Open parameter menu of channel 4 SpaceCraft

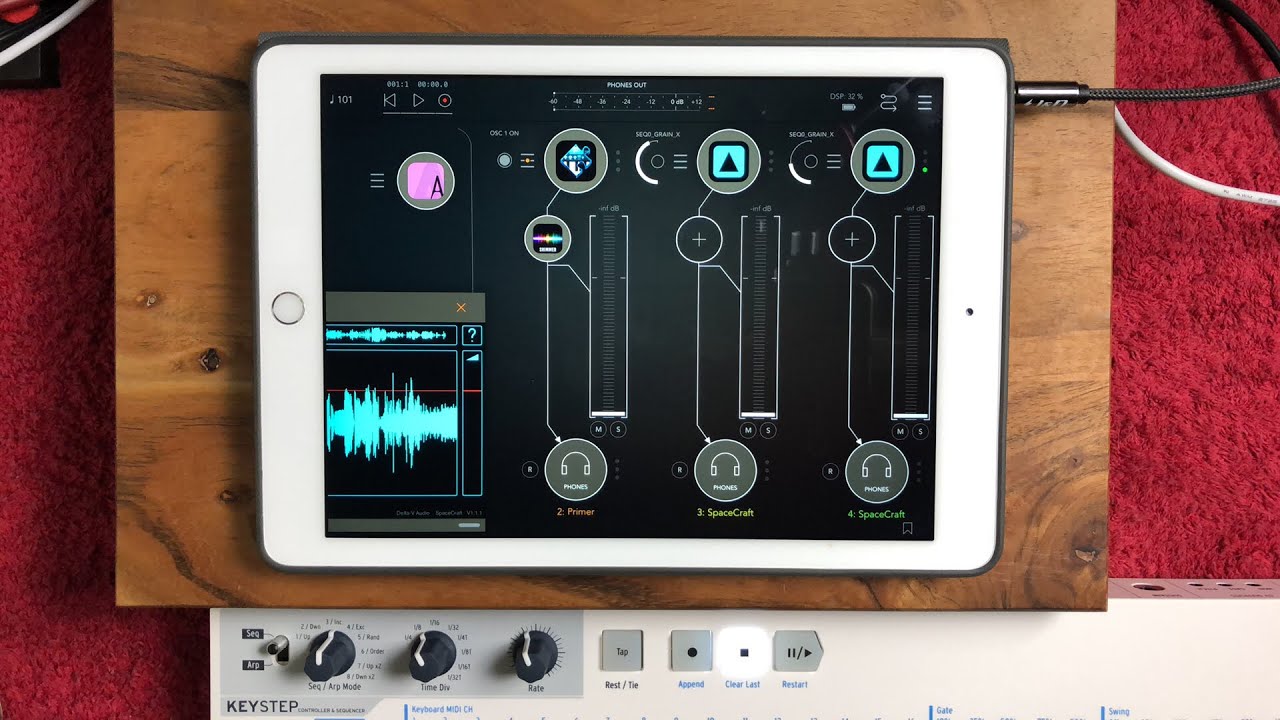tap(834, 162)
